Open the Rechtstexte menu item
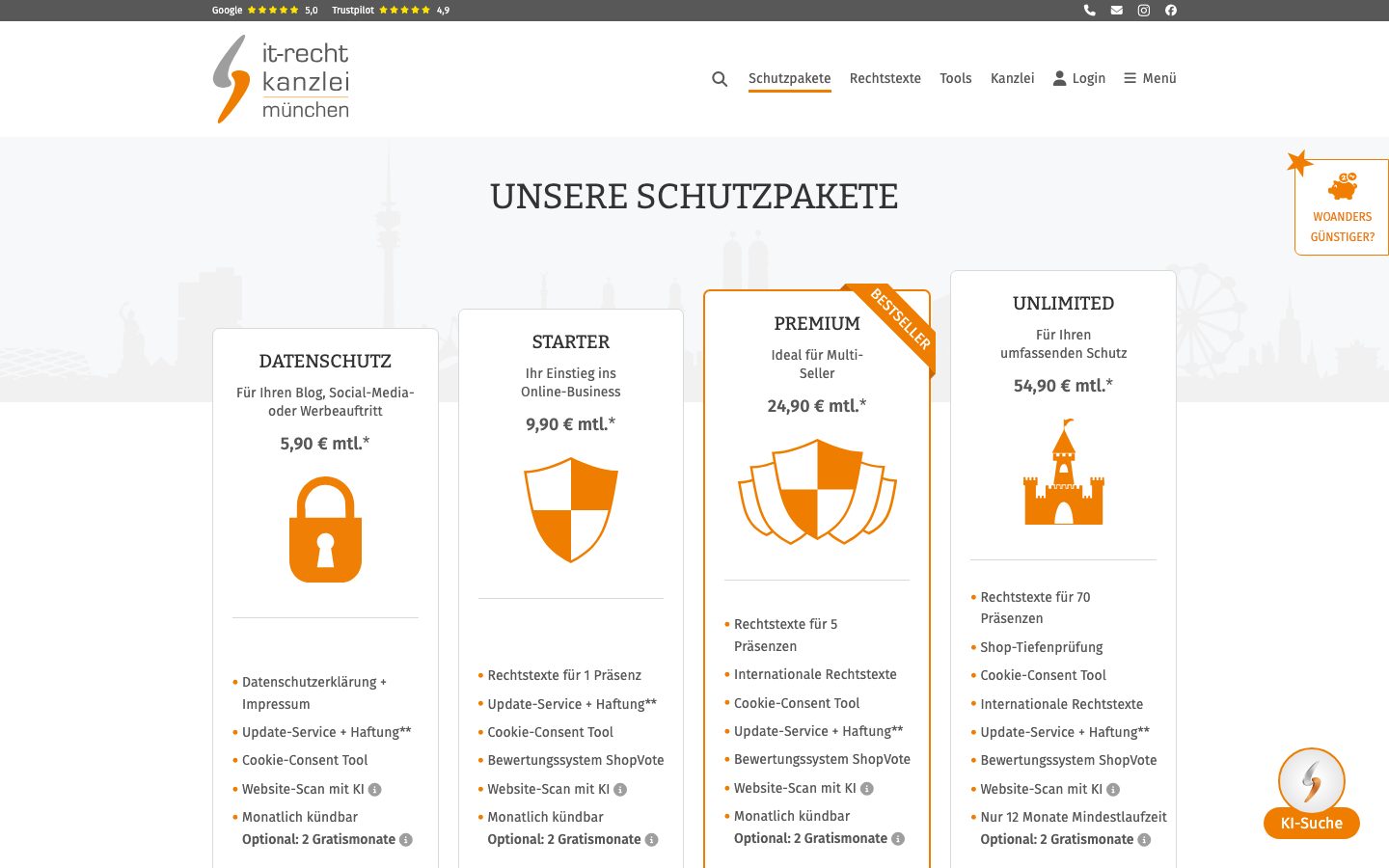The image size is (1389, 868). pos(885,79)
